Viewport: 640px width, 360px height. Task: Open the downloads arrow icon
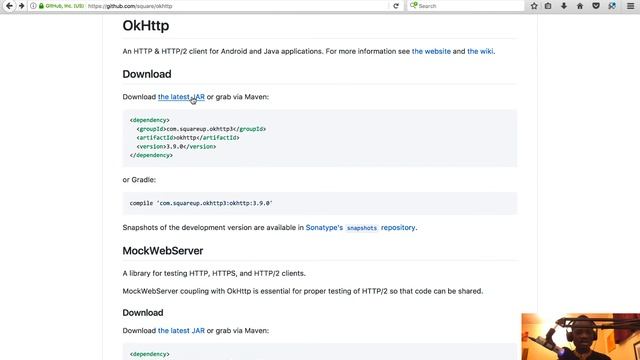pos(564,6)
